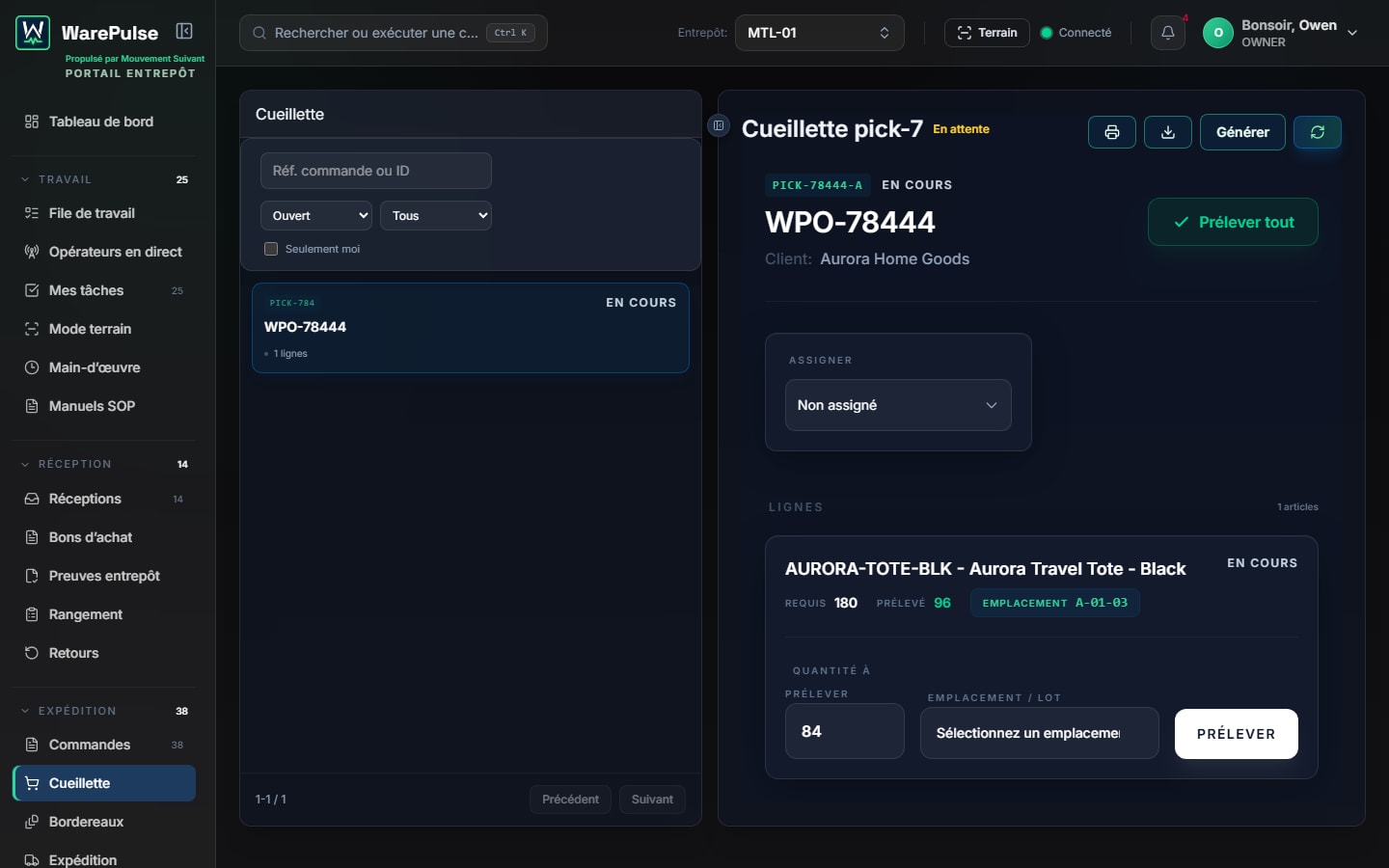Image resolution: width=1389 pixels, height=868 pixels.
Task: Click the quantity field showing 84
Action: click(845, 731)
